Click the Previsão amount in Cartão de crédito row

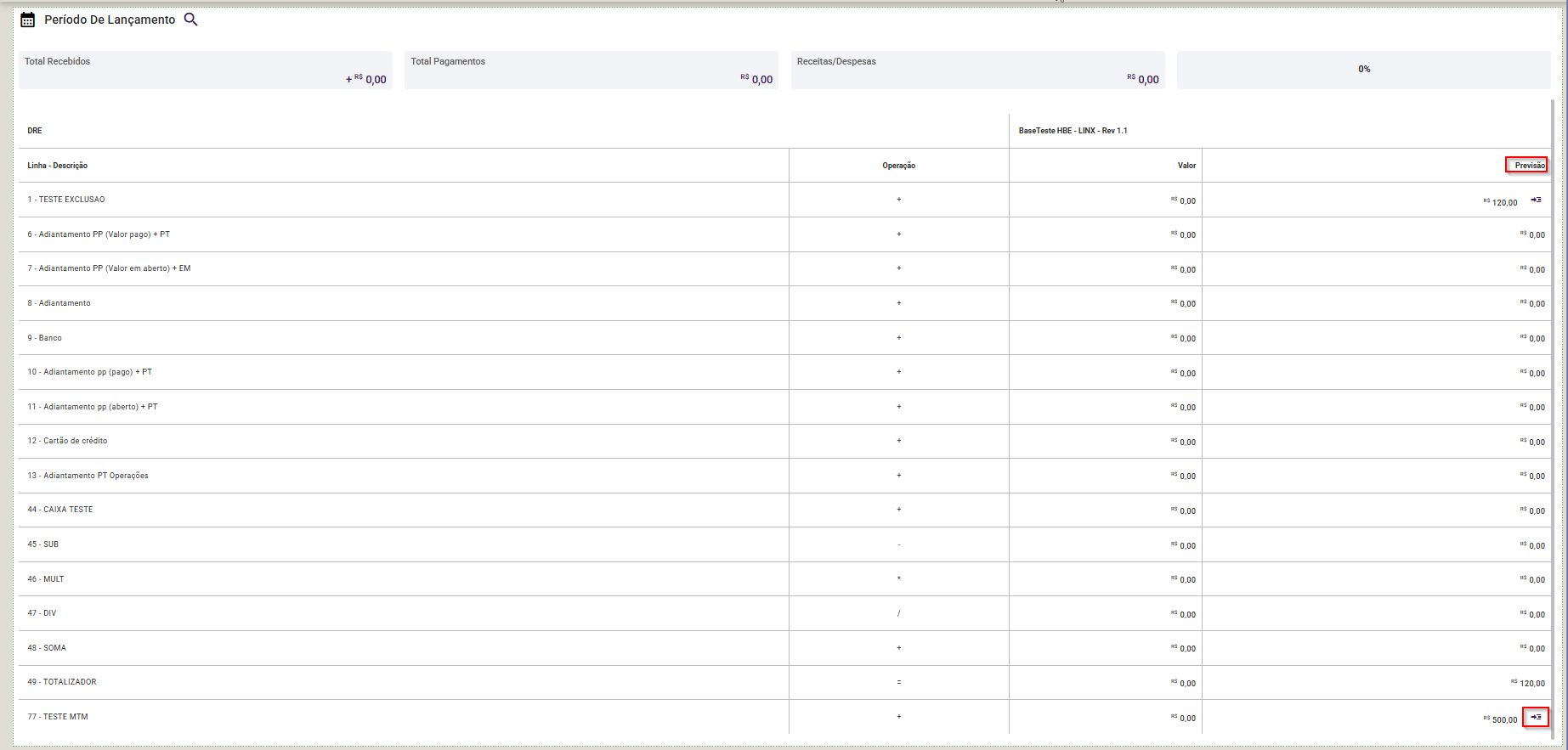pyautogui.click(x=1533, y=442)
